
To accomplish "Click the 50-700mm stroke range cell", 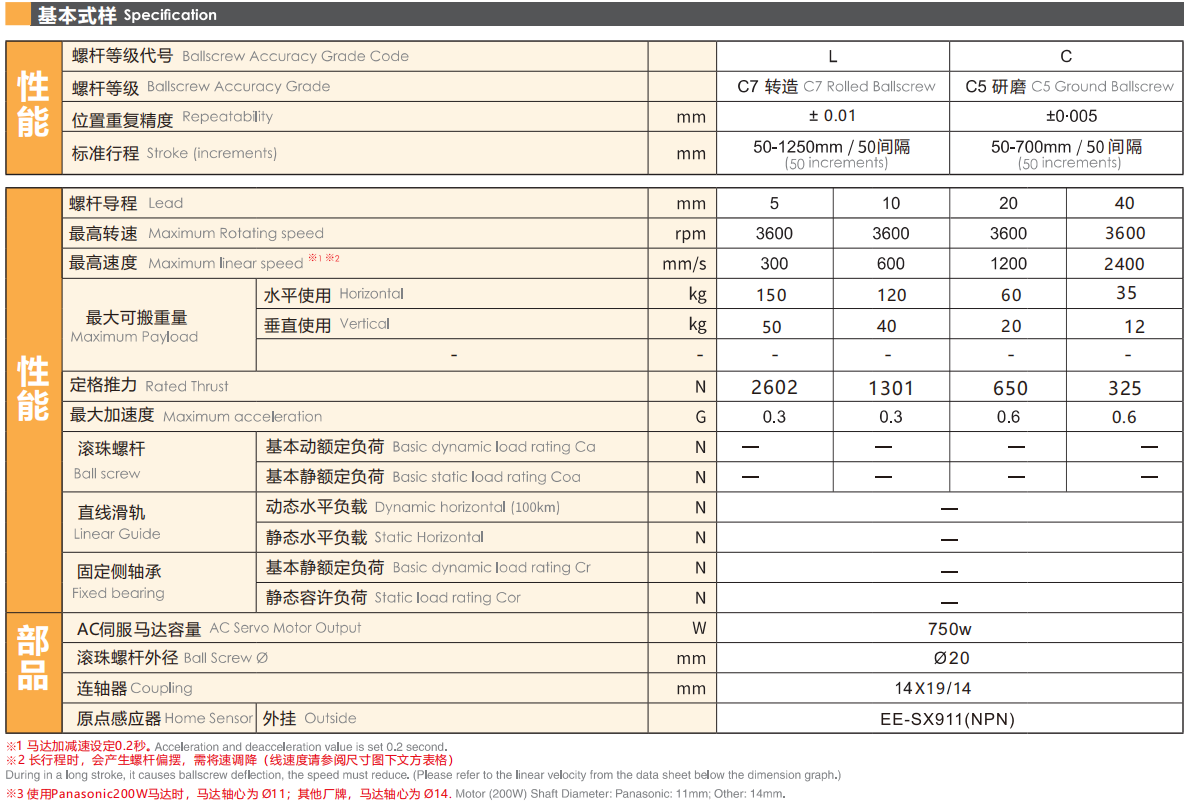I will pos(1066,153).
